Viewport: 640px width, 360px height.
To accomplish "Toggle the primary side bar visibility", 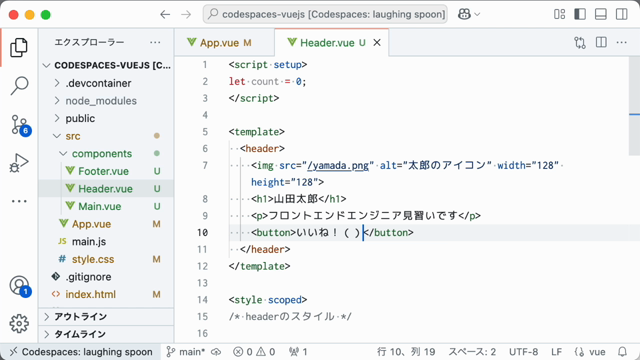I will [580, 14].
